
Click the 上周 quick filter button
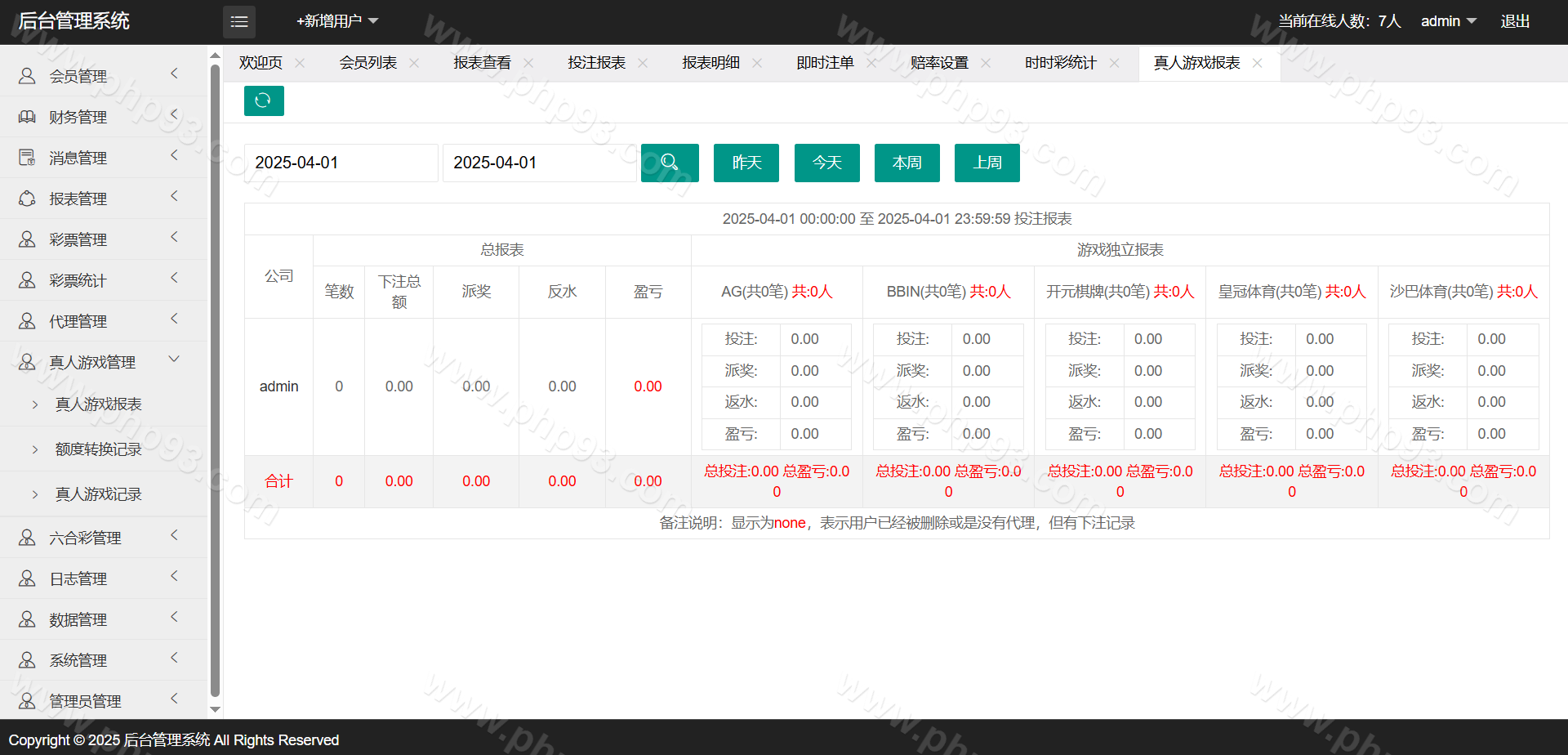click(987, 163)
